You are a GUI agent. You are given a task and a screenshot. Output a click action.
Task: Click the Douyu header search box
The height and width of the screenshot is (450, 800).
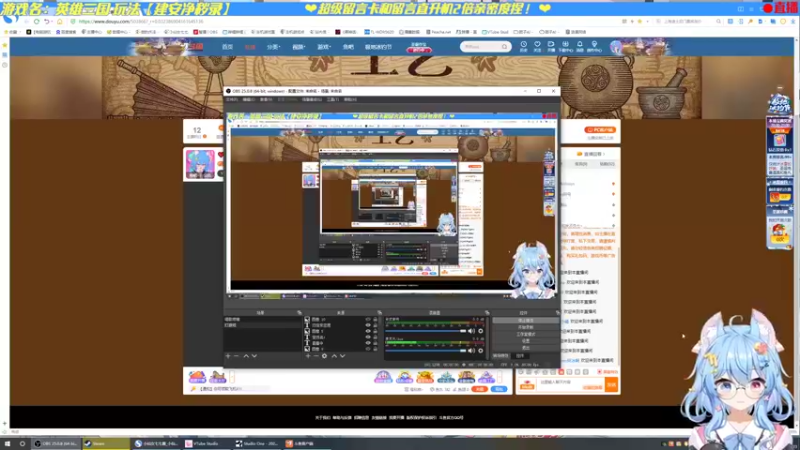pyautogui.click(x=486, y=46)
